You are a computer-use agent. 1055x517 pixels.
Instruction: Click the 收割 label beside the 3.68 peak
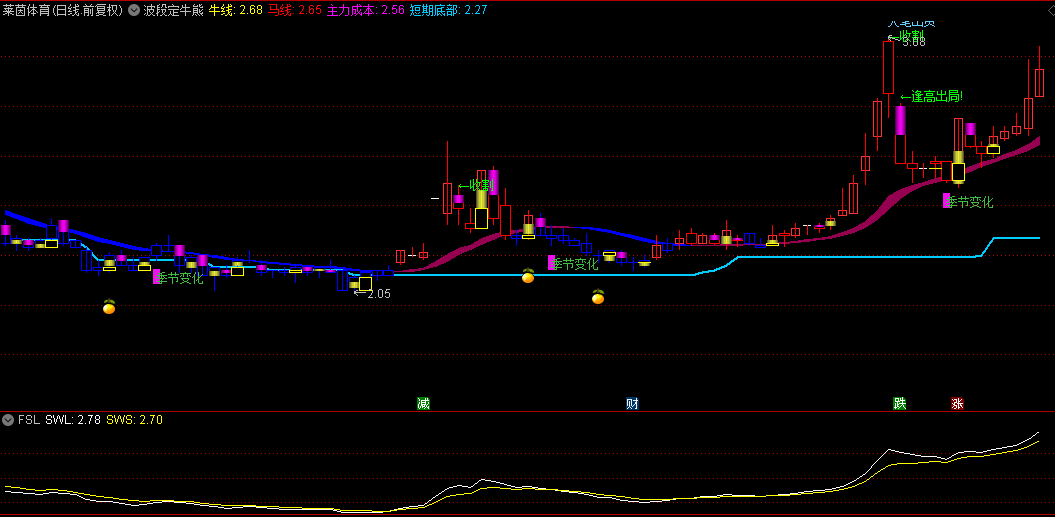(x=906, y=36)
